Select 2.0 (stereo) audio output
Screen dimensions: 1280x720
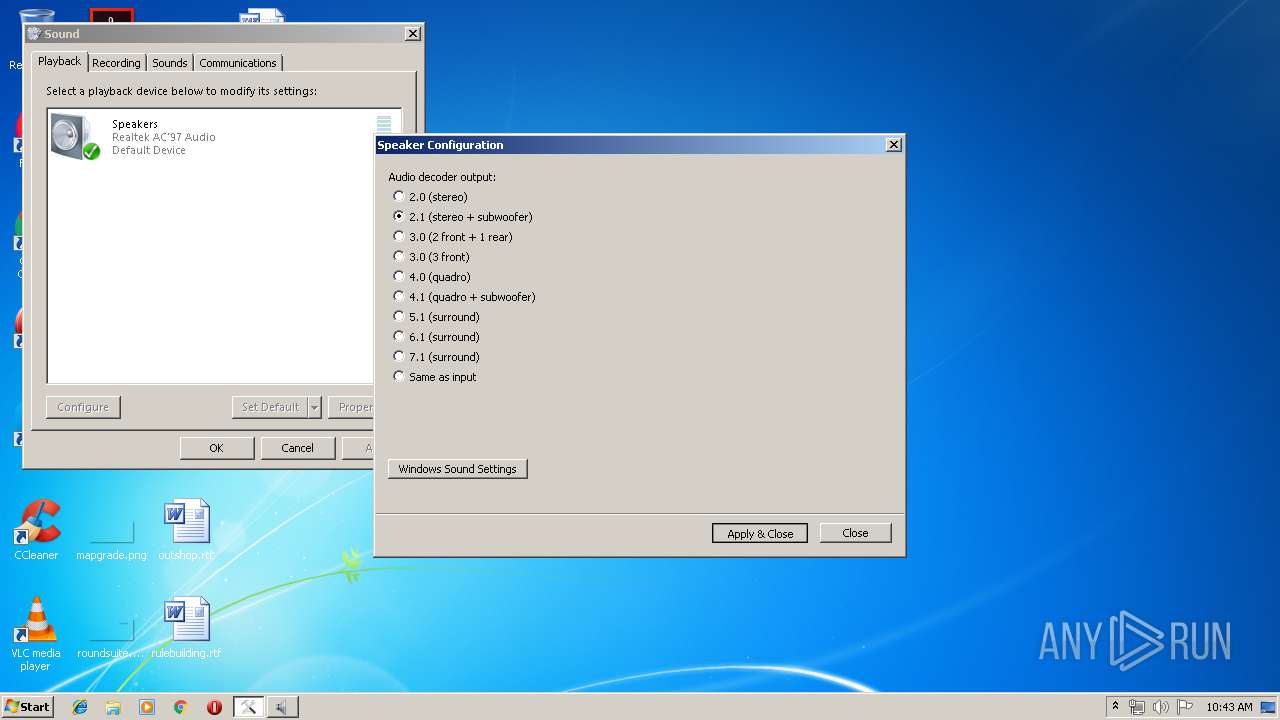coord(399,197)
